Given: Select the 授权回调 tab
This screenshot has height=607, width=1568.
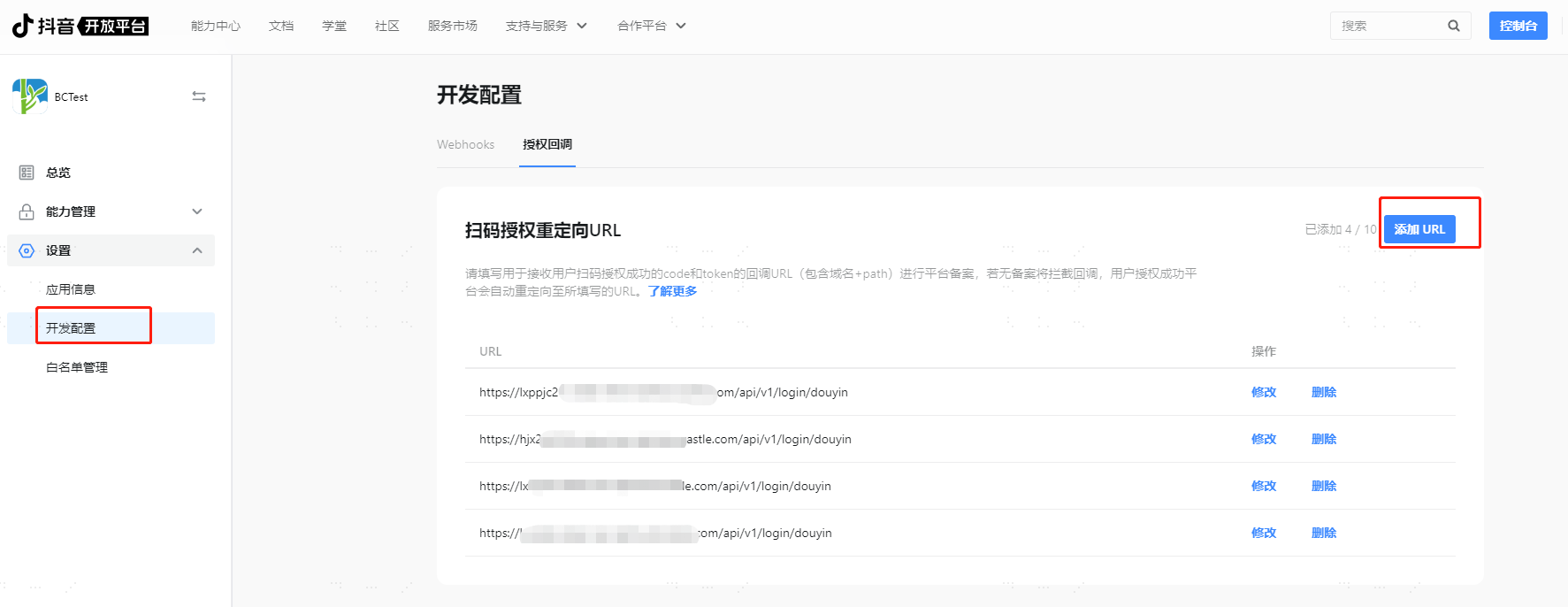Looking at the screenshot, I should (x=547, y=144).
